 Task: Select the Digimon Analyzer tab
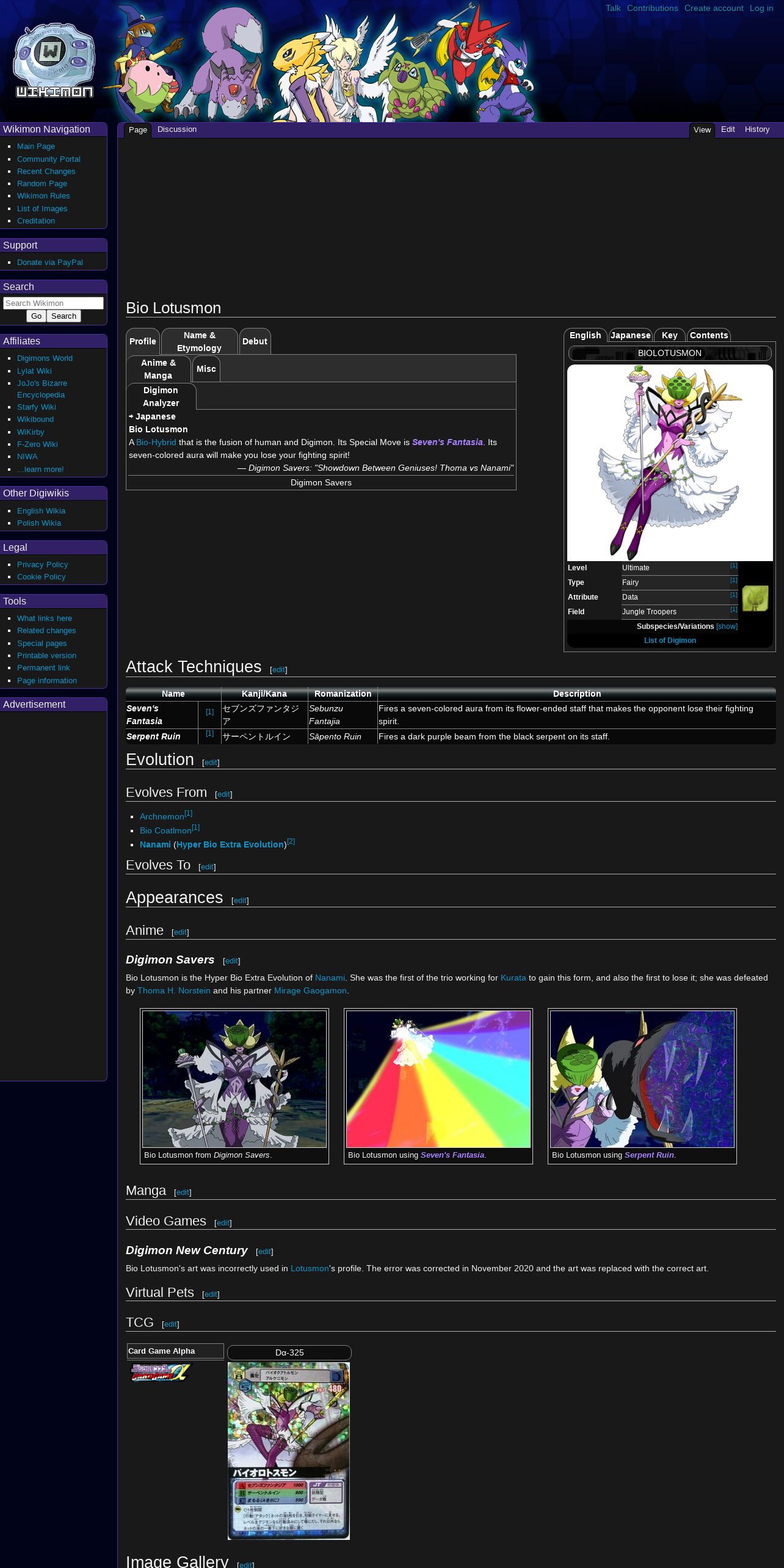(x=161, y=396)
